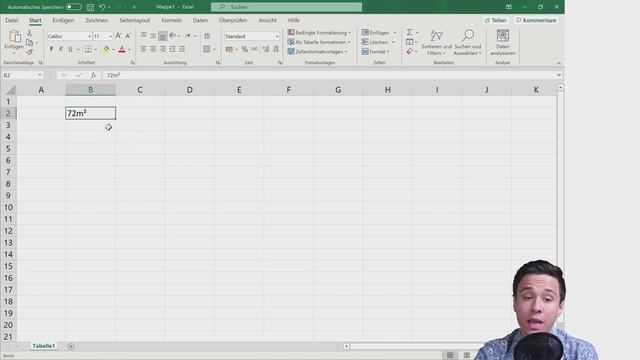
Task: Apply percent style format
Action: click(x=244, y=49)
